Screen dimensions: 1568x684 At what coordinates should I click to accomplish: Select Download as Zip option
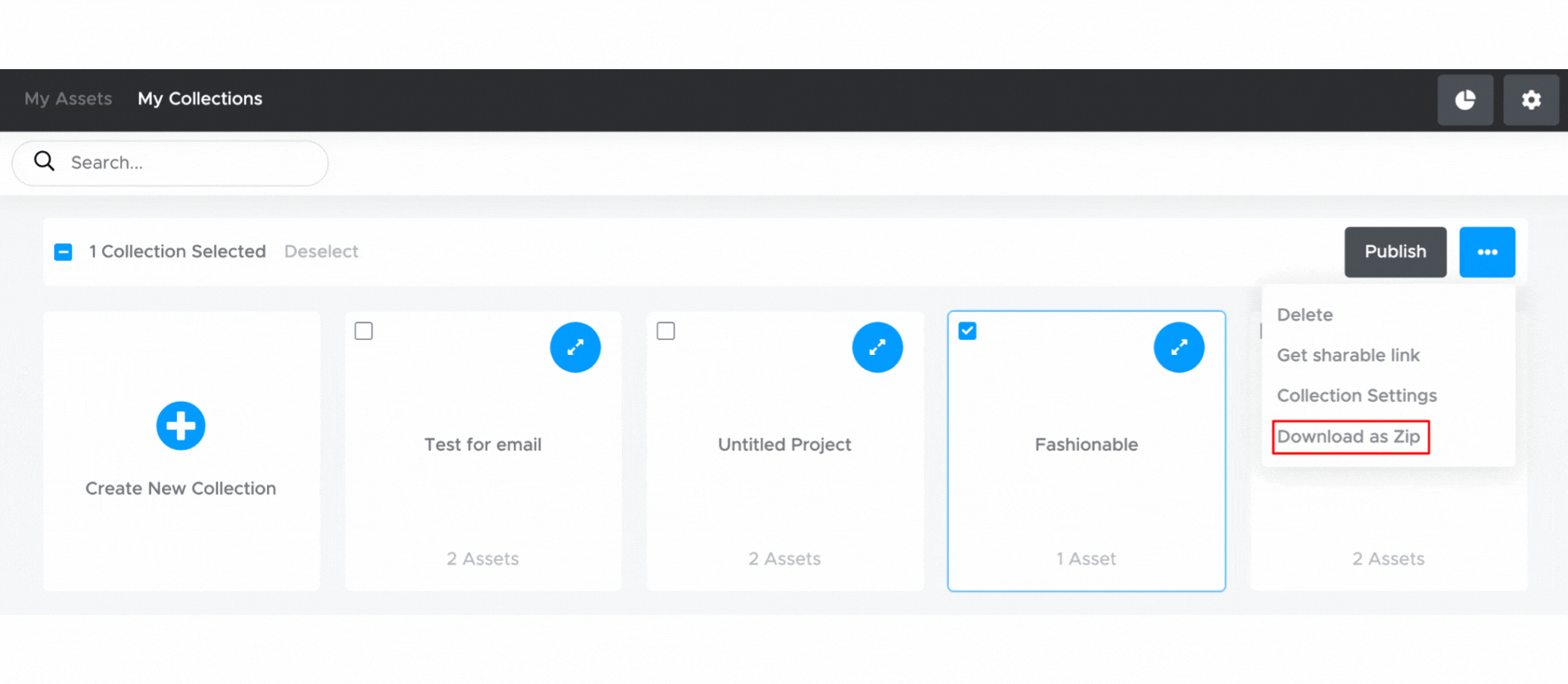point(1349,436)
